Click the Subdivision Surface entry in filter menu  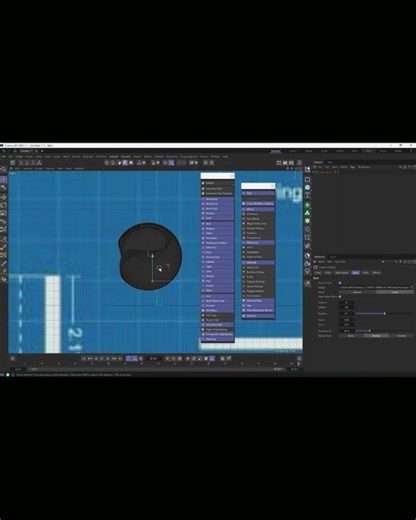pyautogui.click(x=218, y=243)
